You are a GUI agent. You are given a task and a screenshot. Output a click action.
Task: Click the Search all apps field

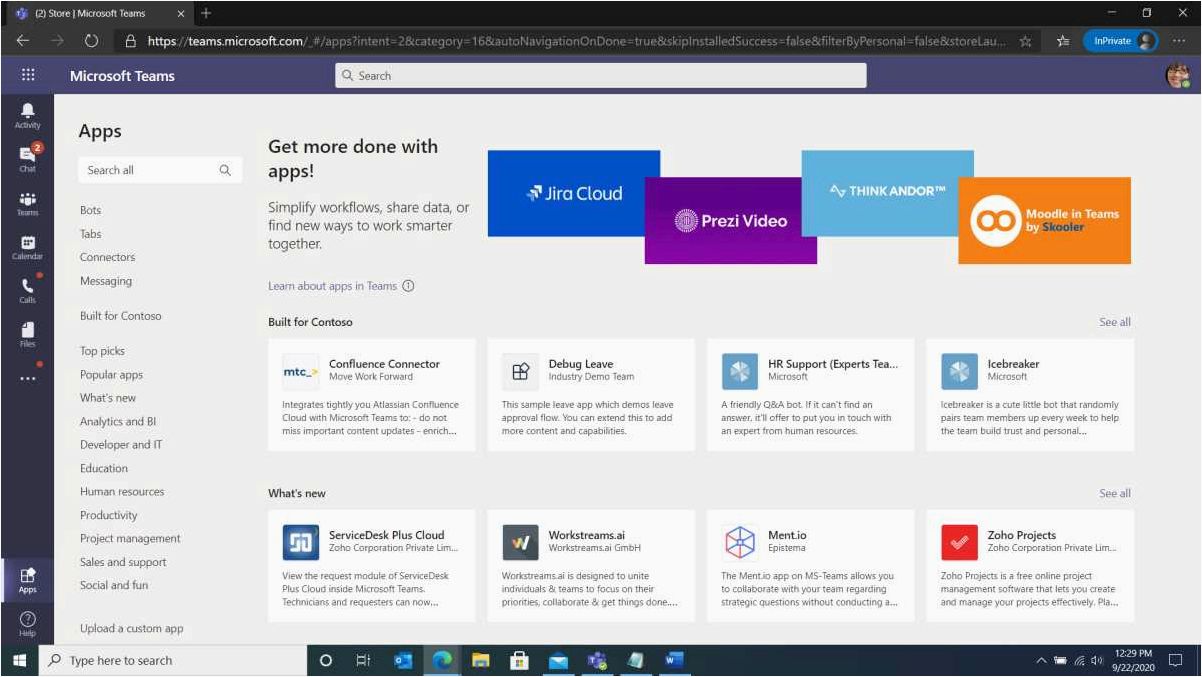pyautogui.click(x=160, y=170)
